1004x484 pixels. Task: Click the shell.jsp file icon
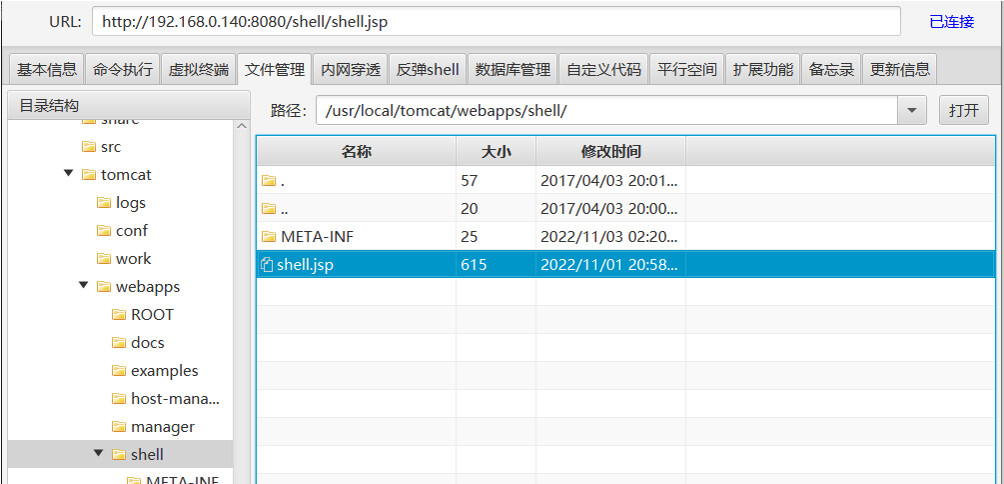click(268, 264)
